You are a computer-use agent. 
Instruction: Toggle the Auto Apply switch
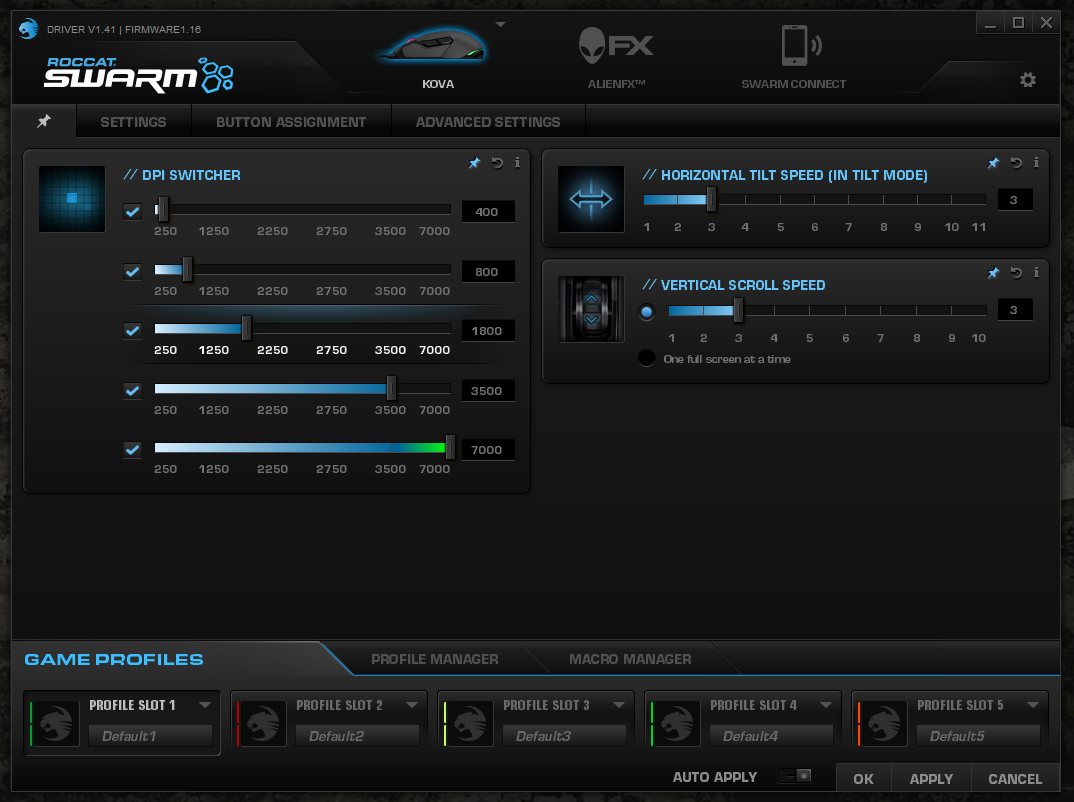[x=796, y=776]
